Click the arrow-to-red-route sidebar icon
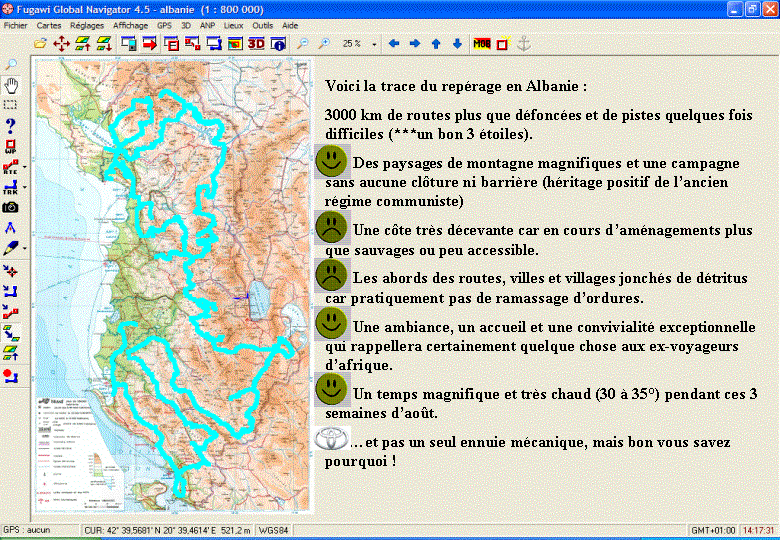The height and width of the screenshot is (540, 780). pyautogui.click(x=10, y=312)
